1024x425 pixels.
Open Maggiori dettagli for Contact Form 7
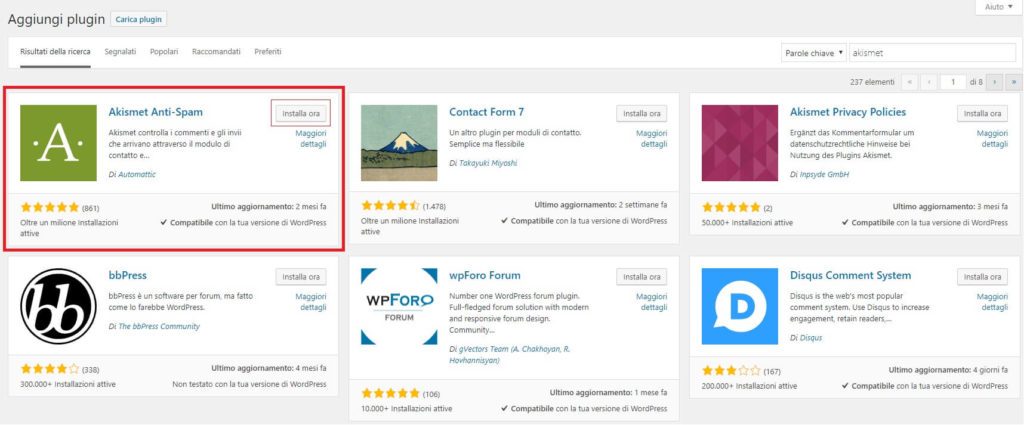[x=652, y=138]
